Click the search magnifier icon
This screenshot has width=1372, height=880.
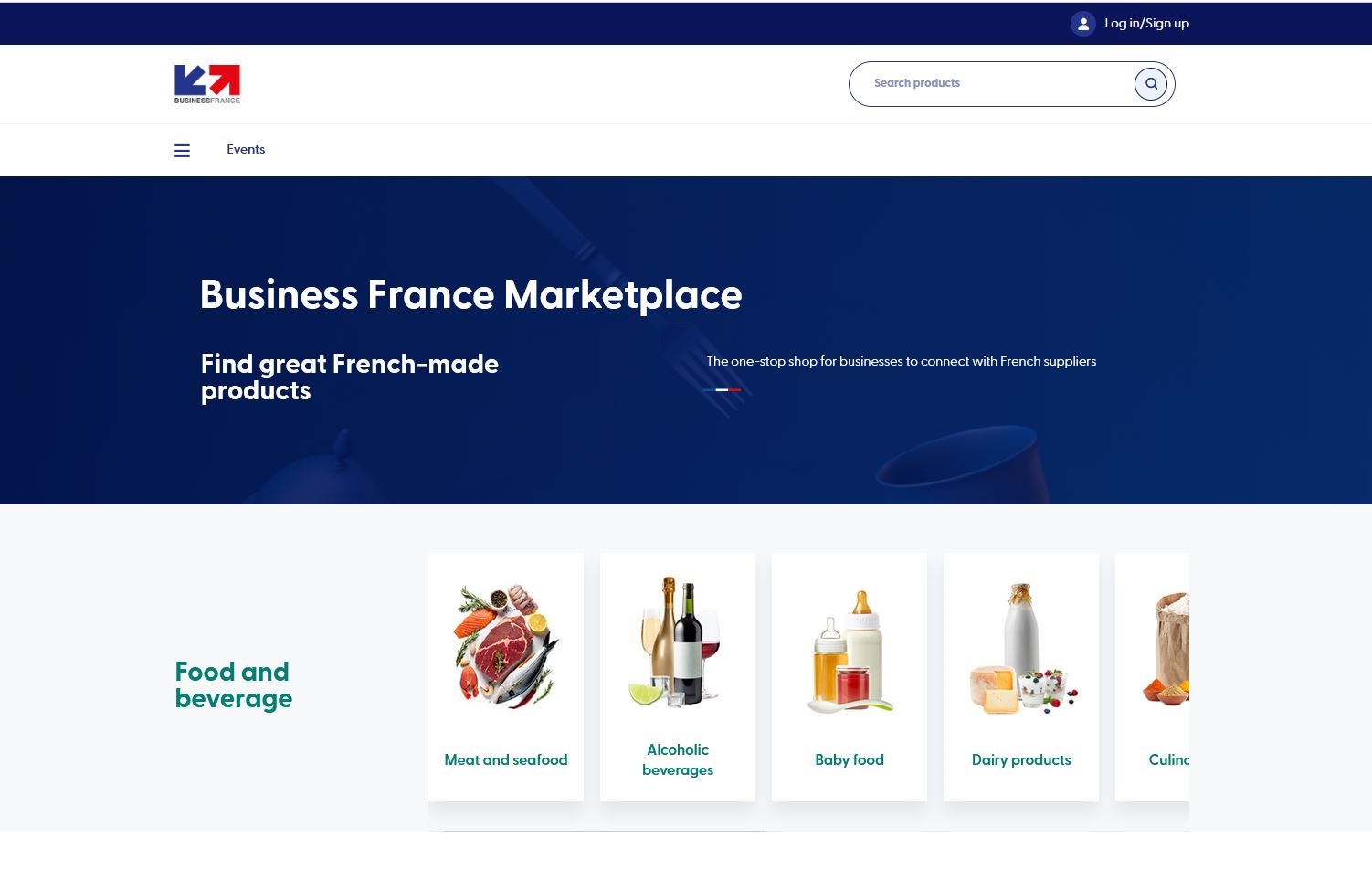click(1150, 83)
